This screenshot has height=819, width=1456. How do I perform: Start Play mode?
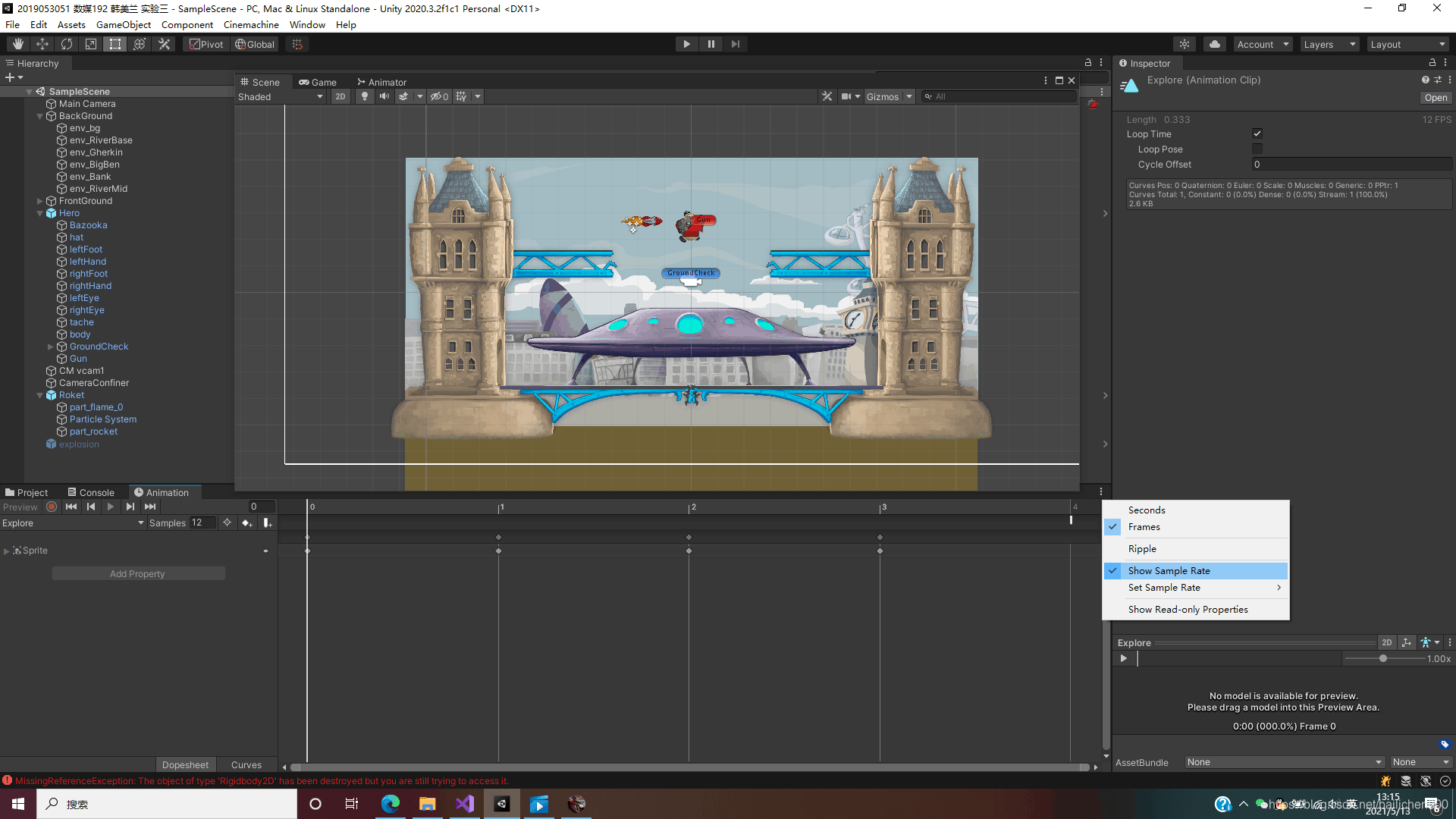[x=686, y=44]
